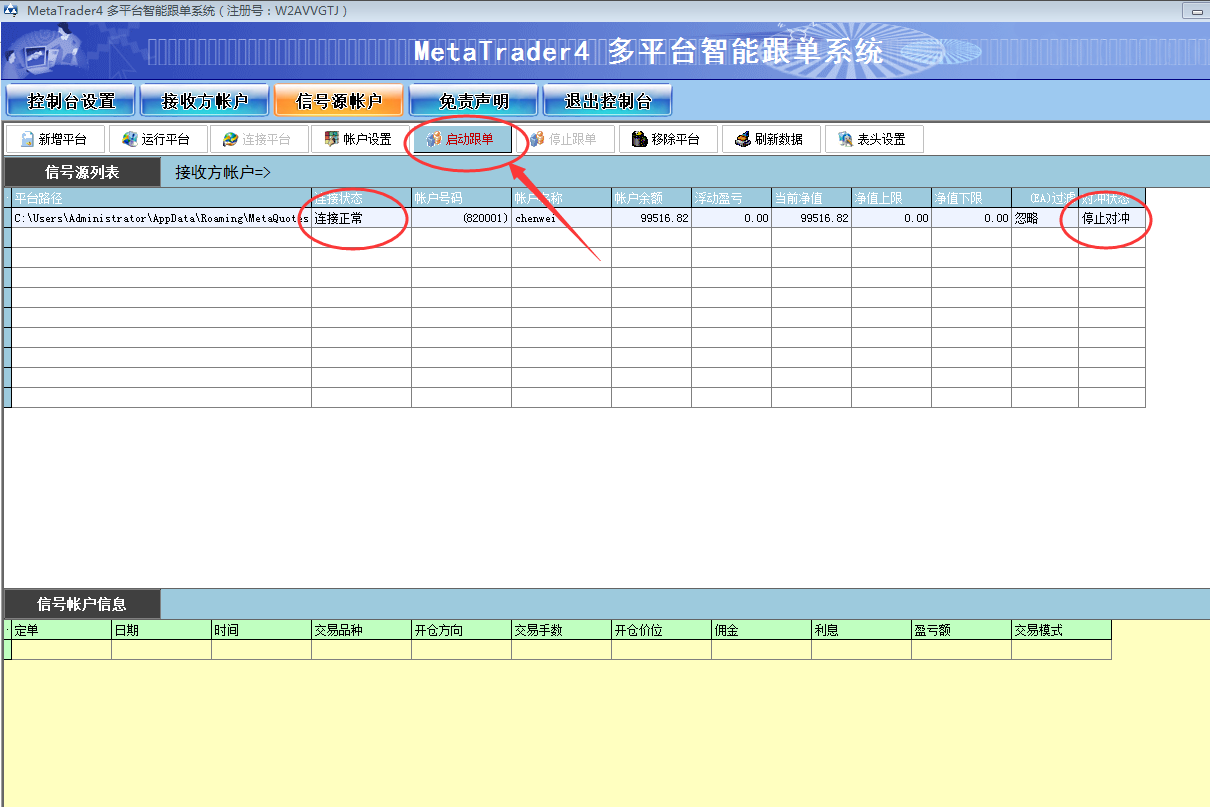
Task: Click the 净值上限 column header
Action: coord(891,197)
